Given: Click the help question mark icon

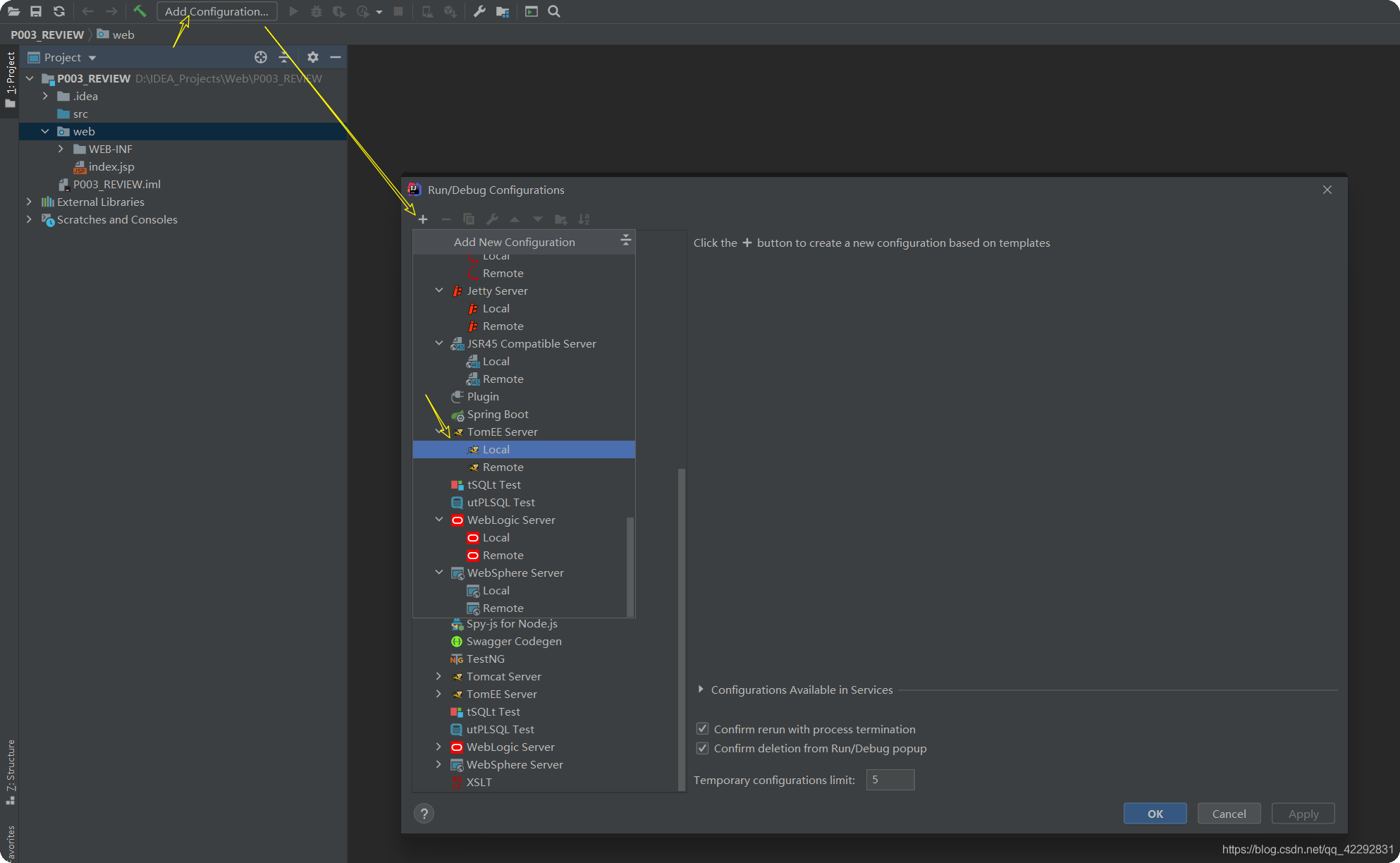Looking at the screenshot, I should [424, 813].
